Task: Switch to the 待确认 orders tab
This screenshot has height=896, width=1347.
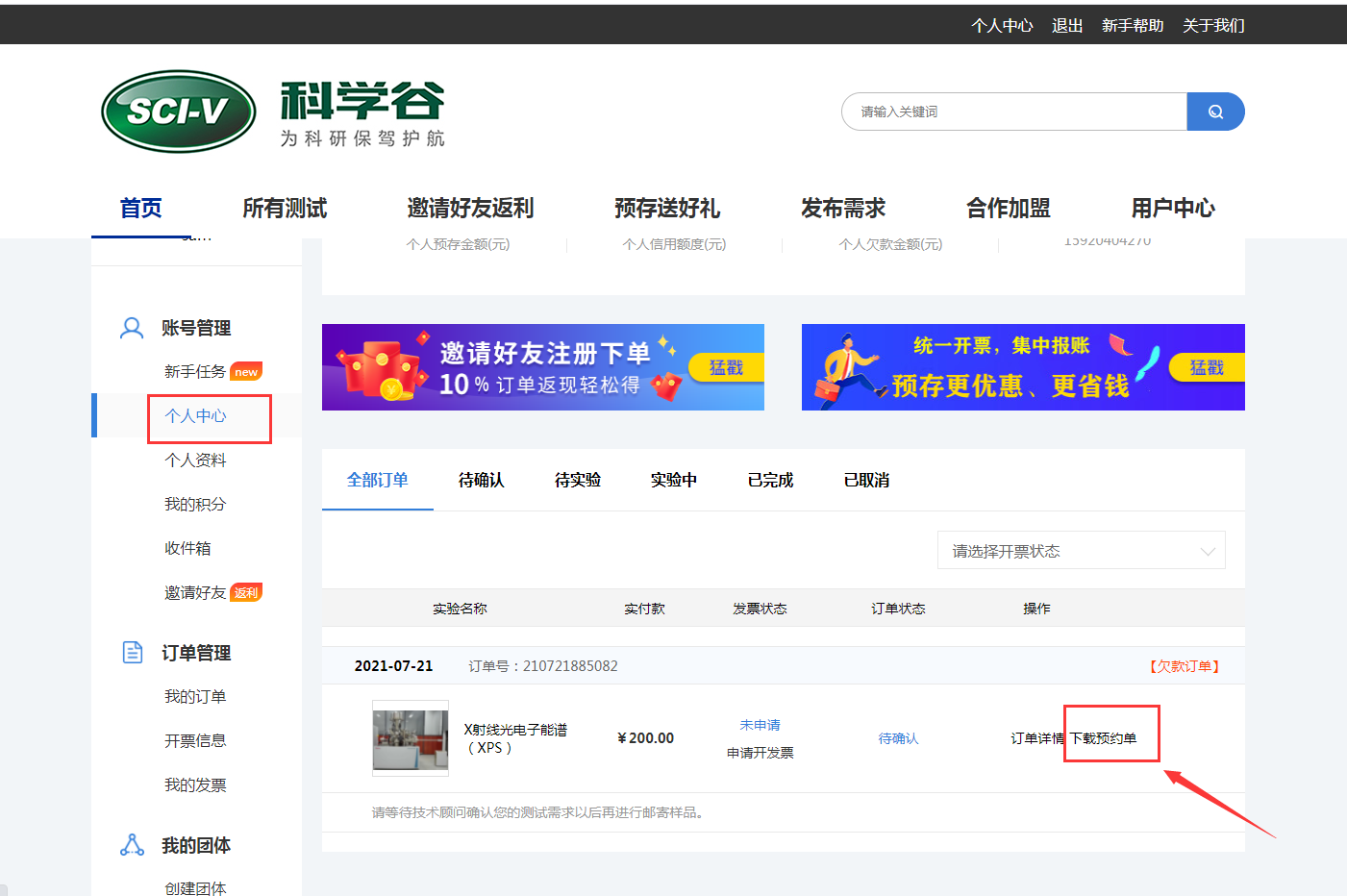Action: tap(481, 480)
